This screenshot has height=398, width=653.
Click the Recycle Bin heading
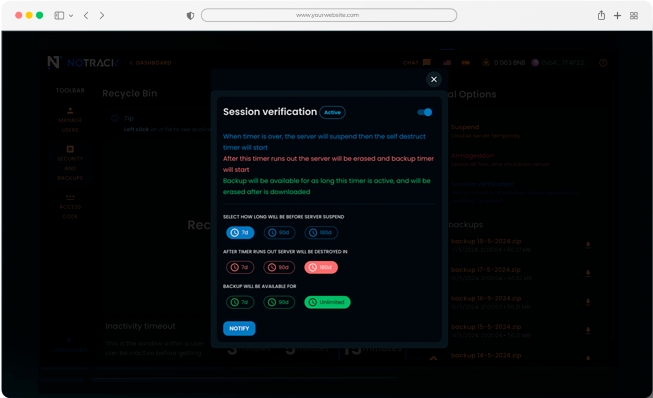130,94
